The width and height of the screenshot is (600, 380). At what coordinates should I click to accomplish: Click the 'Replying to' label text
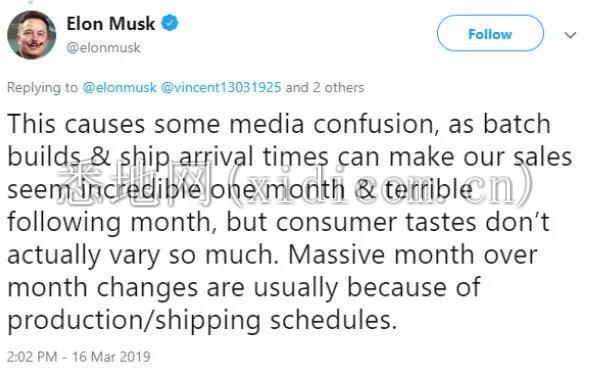(42, 88)
